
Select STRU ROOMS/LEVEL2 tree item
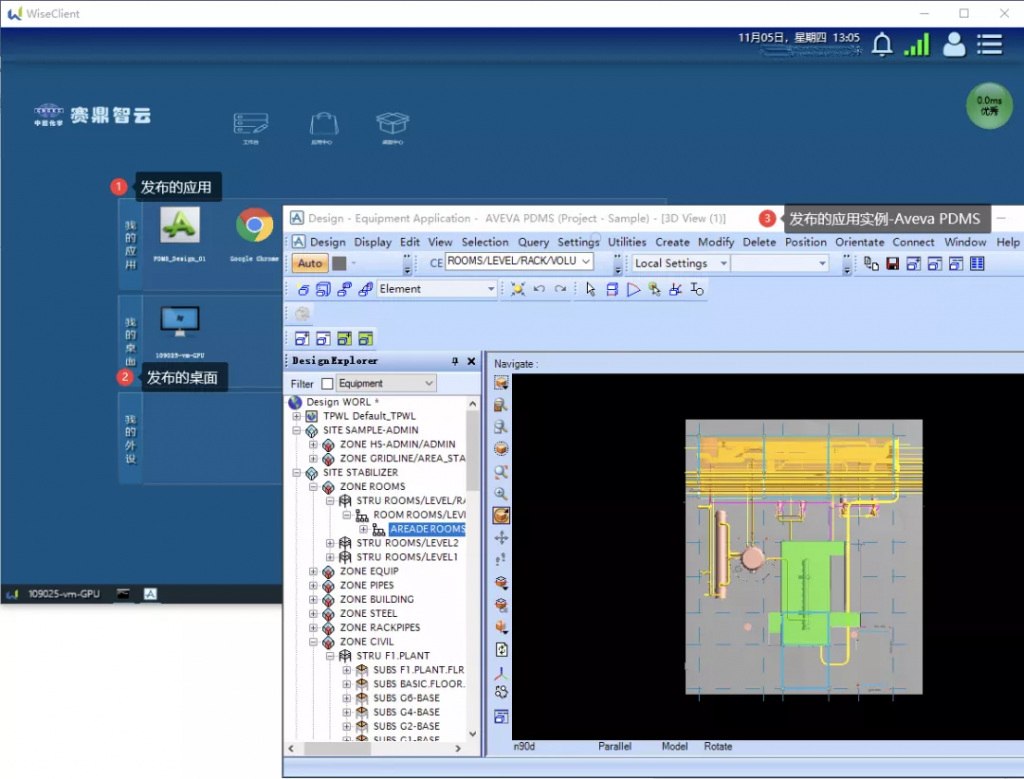407,543
